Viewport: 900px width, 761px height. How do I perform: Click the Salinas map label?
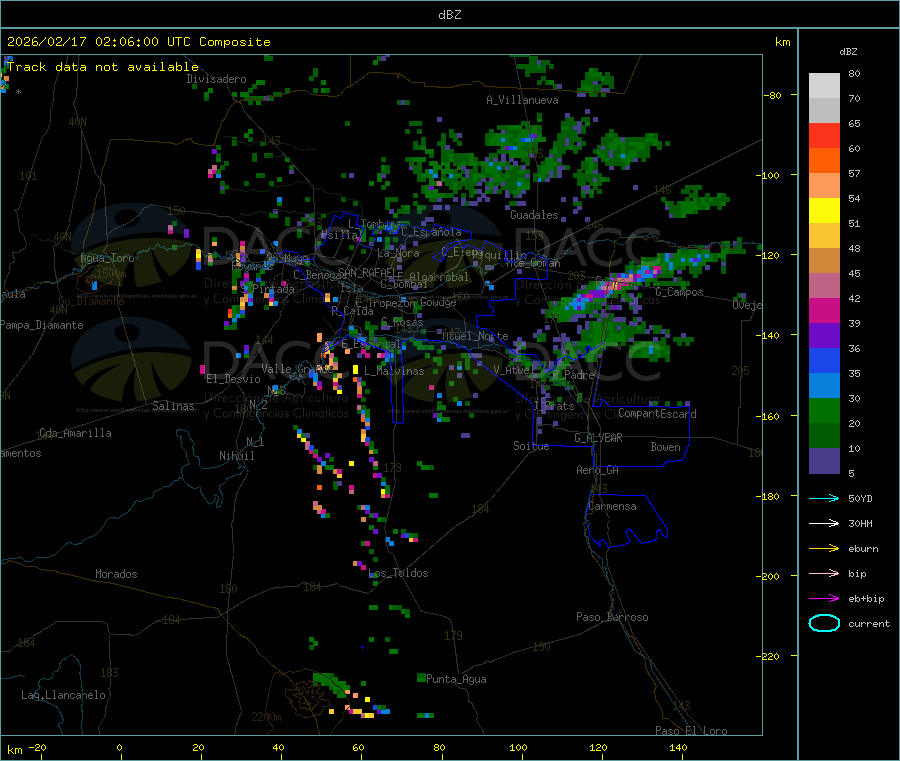tap(173, 406)
